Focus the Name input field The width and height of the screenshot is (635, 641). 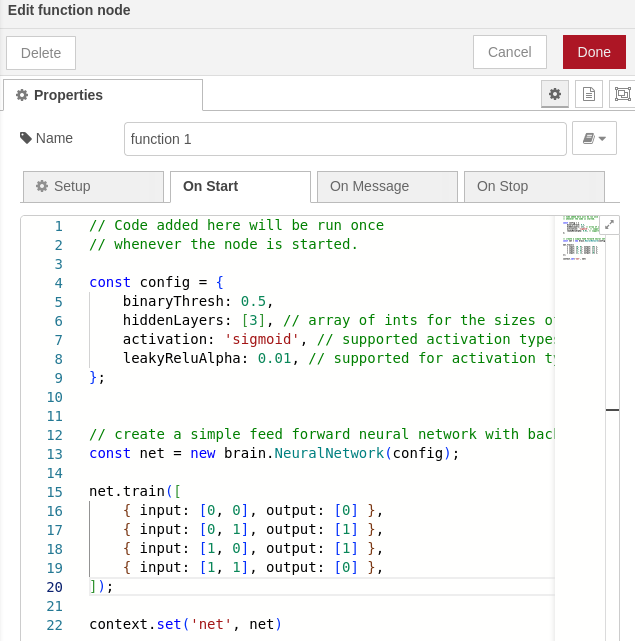pos(345,139)
